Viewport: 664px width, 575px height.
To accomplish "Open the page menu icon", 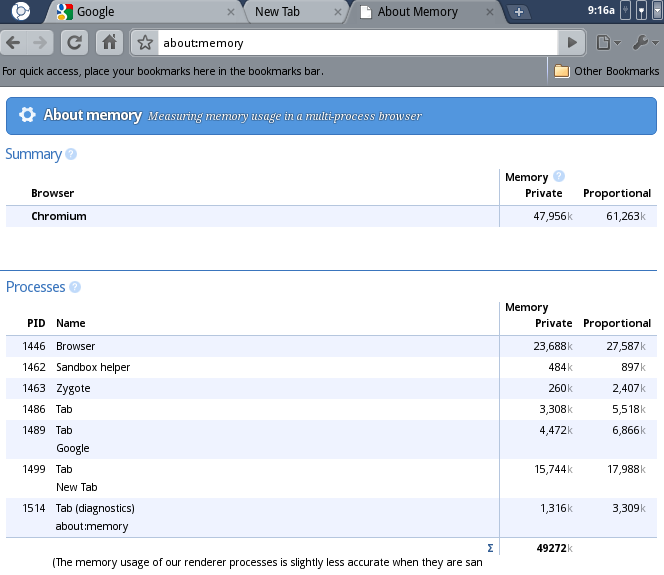I will coord(608,42).
